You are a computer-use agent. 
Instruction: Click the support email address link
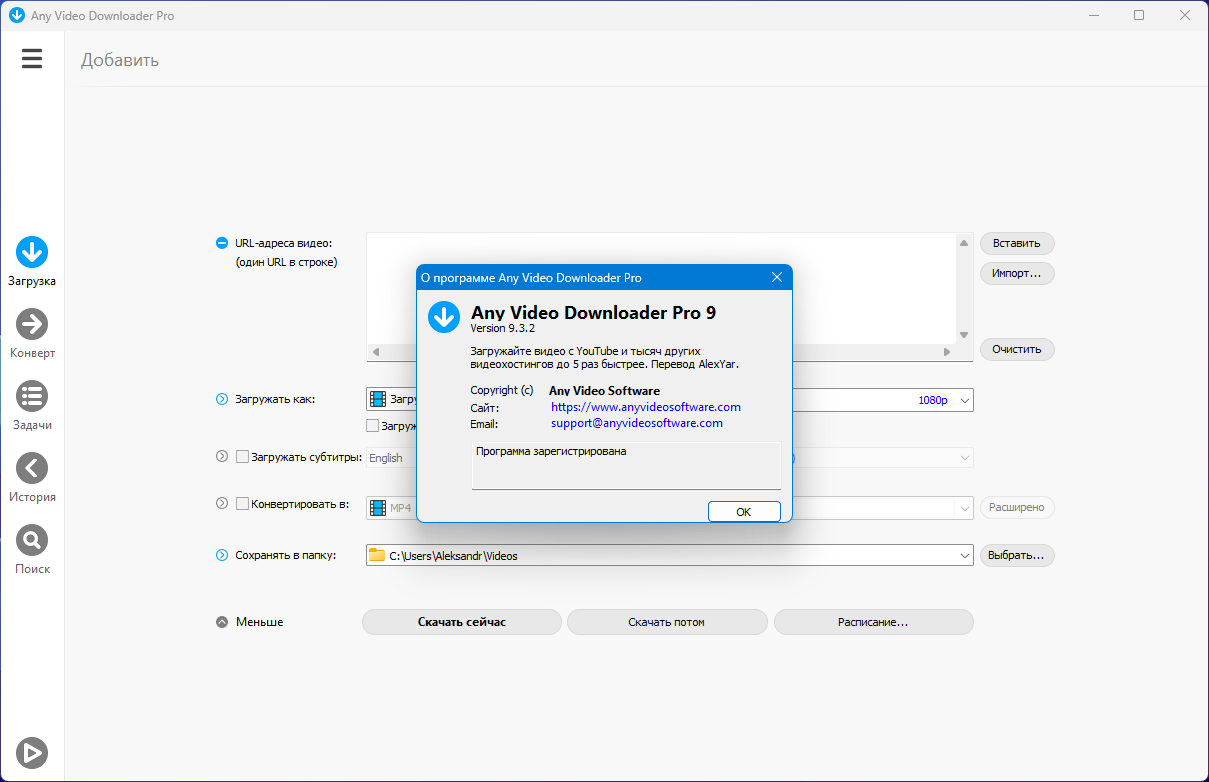[x=637, y=423]
